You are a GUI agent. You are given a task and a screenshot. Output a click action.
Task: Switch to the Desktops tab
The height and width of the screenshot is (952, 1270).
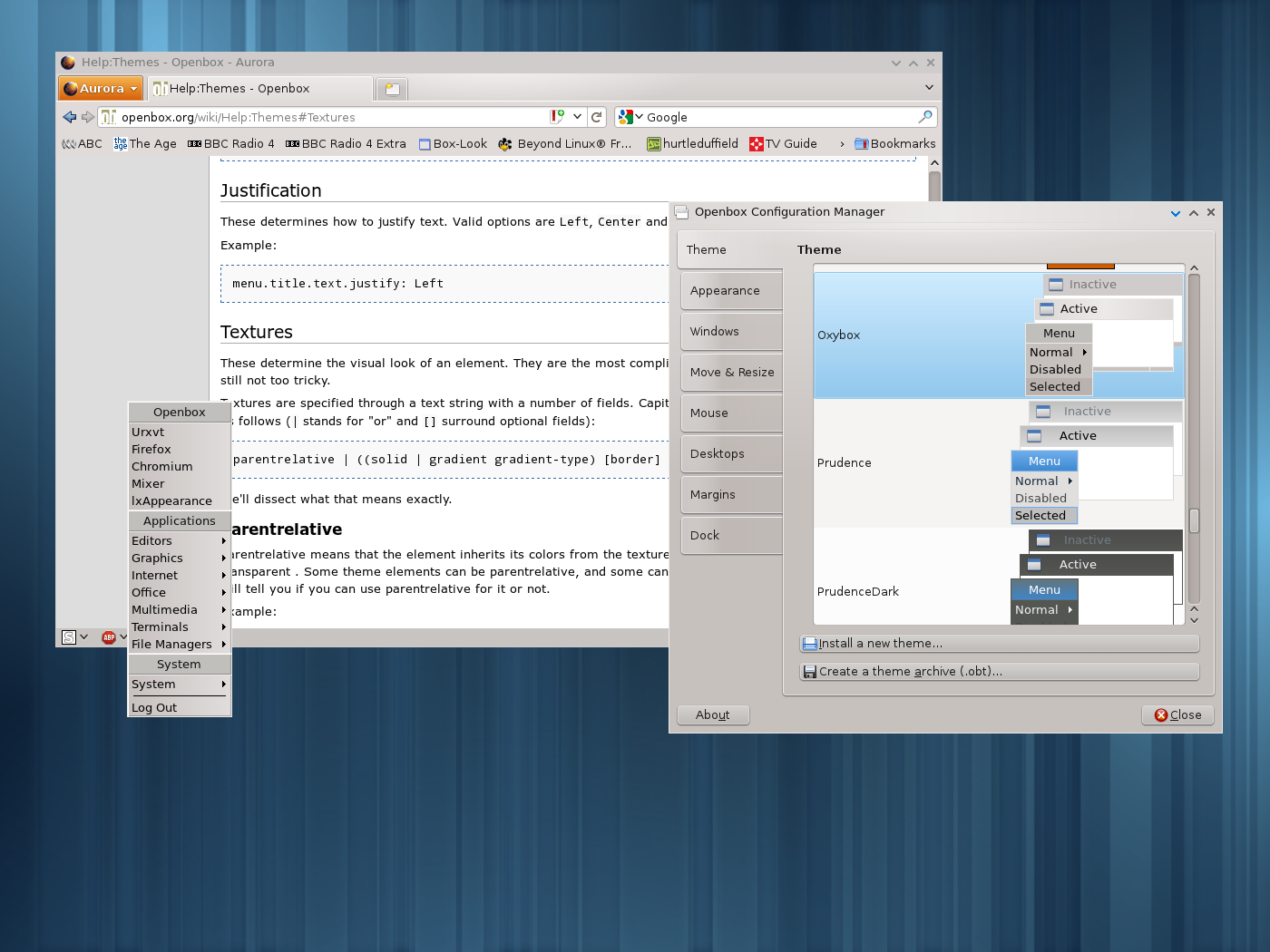coord(731,454)
